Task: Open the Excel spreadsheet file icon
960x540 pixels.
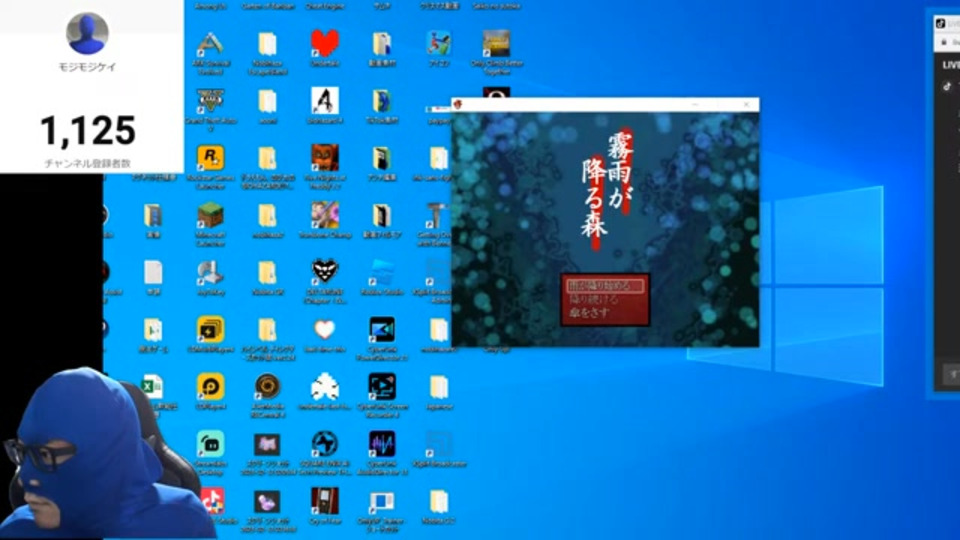Action: pyautogui.click(x=152, y=387)
